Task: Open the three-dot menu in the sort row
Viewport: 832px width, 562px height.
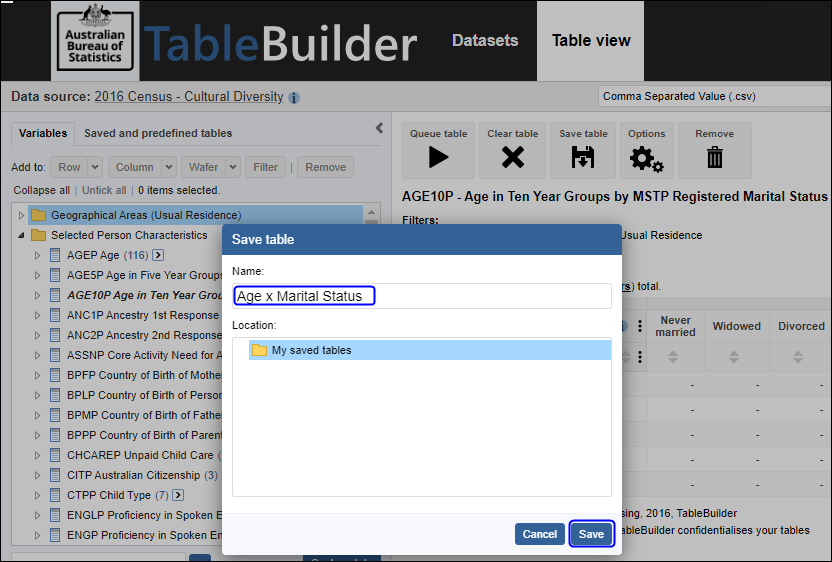Action: (x=640, y=357)
